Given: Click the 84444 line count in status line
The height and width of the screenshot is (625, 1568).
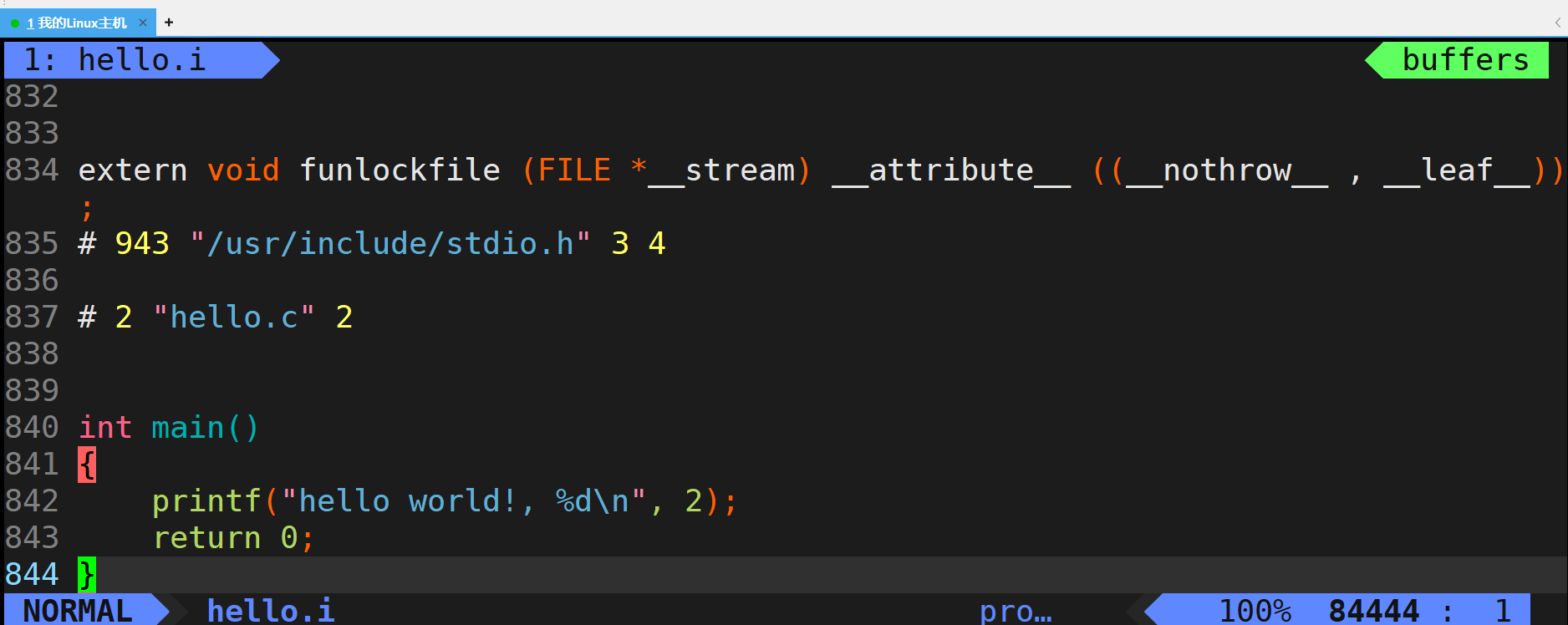Looking at the screenshot, I should [x=1373, y=610].
